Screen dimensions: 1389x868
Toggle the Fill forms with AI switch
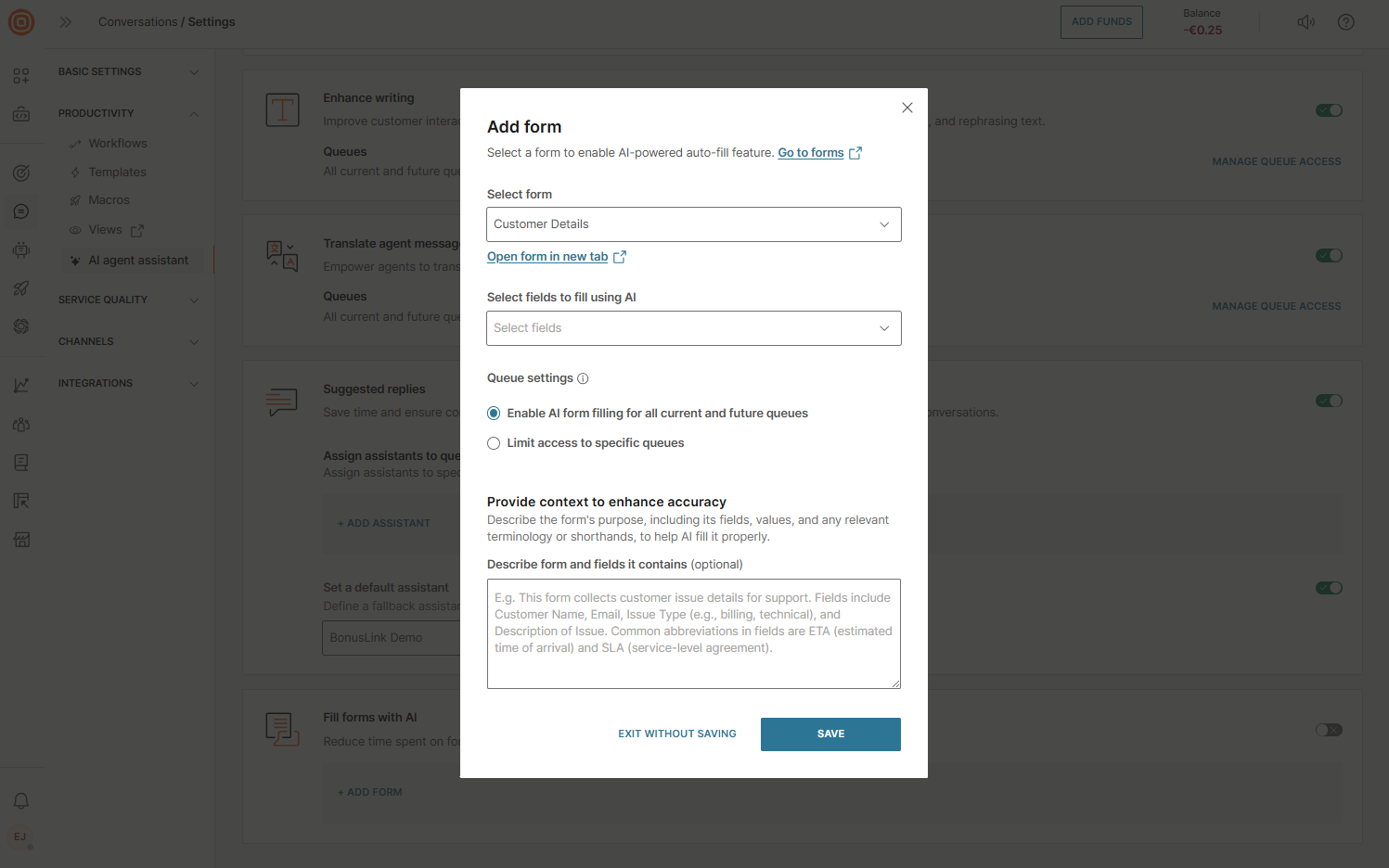tap(1329, 730)
